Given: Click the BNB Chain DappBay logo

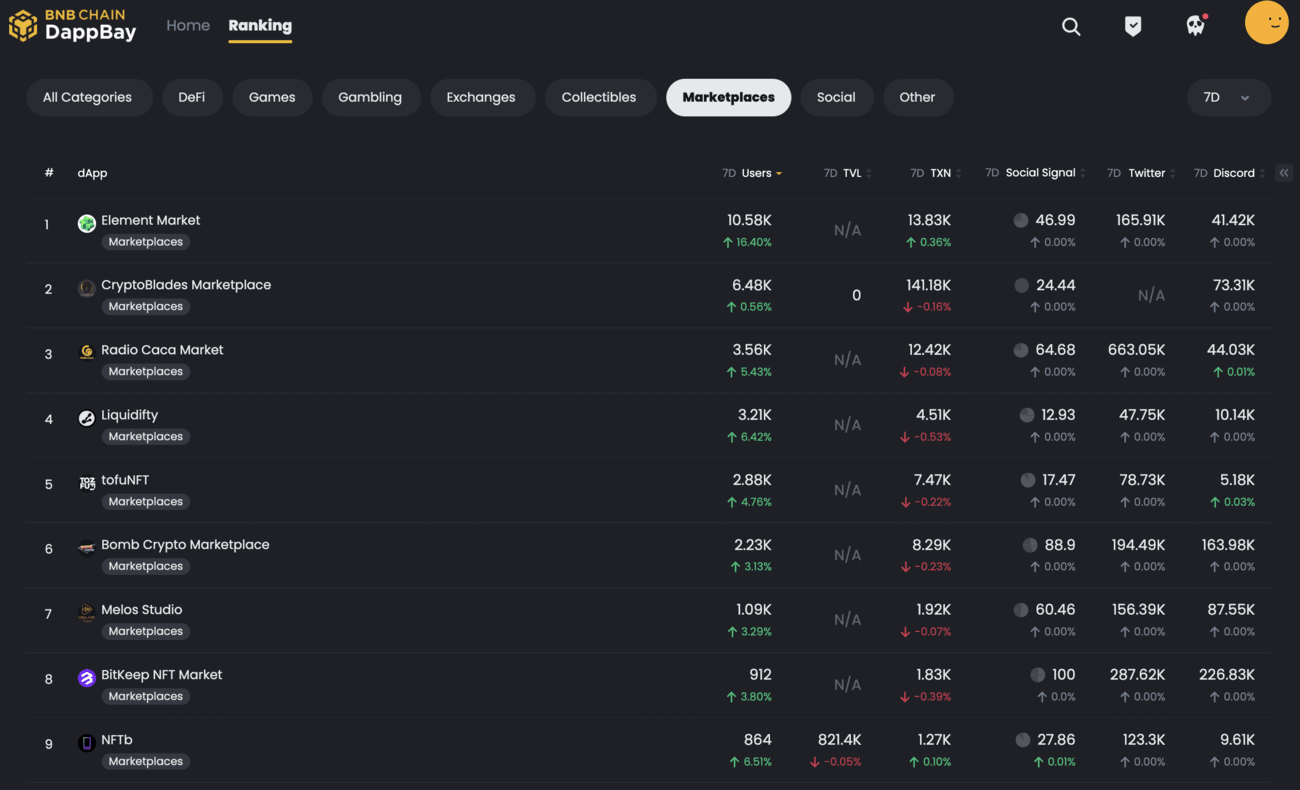Looking at the screenshot, I should (72, 26).
